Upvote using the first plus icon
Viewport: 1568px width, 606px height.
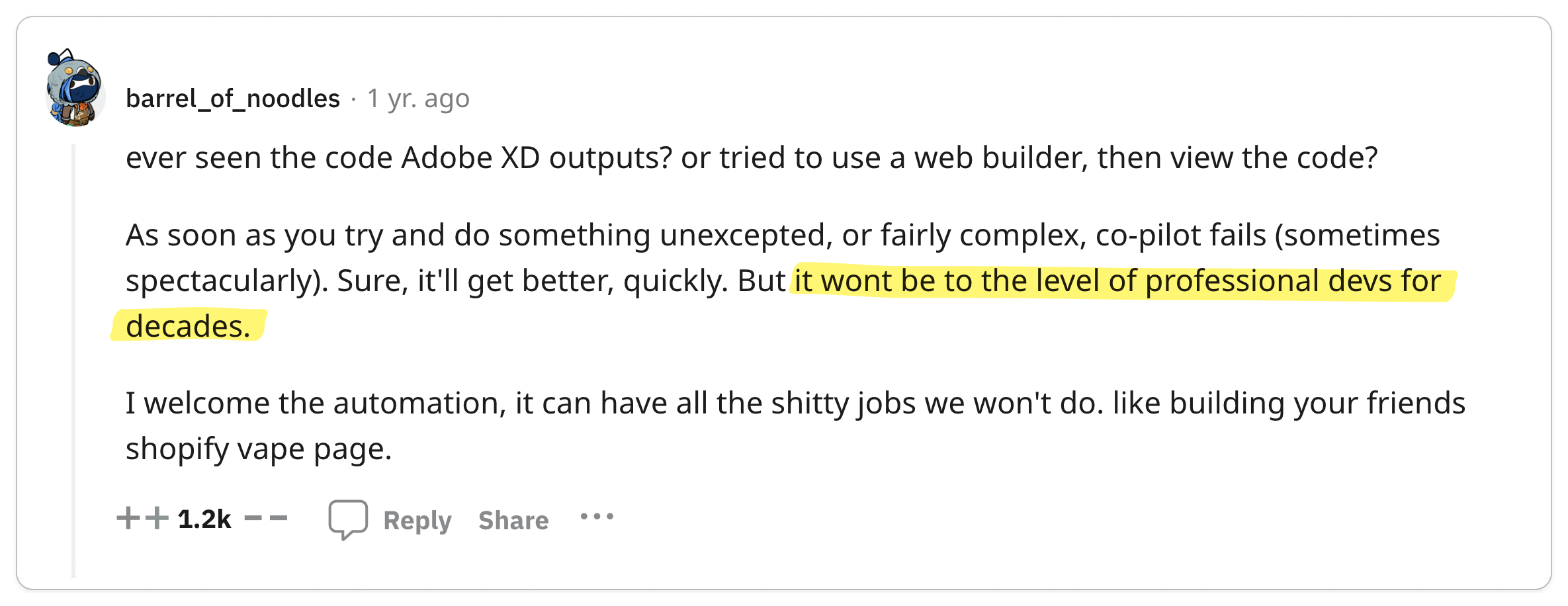[128, 518]
